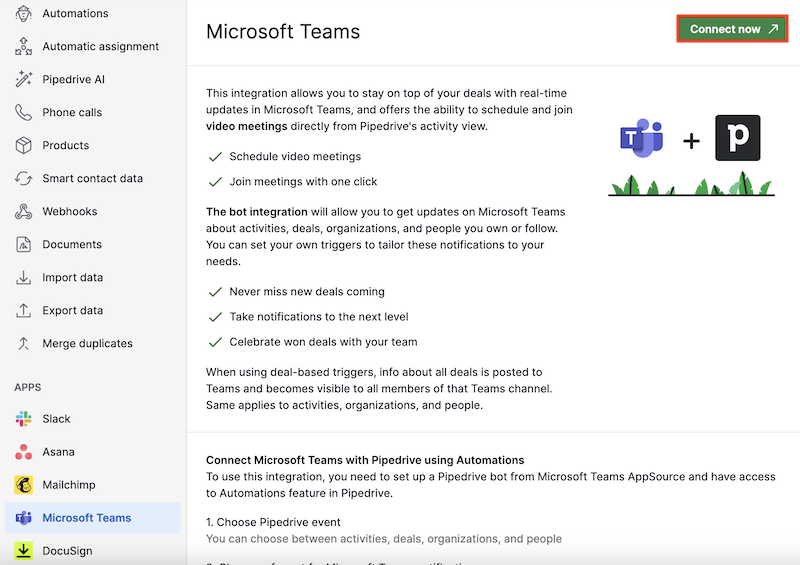
Task: Click the Microsoft Teams sidebar icon
Action: click(23, 518)
